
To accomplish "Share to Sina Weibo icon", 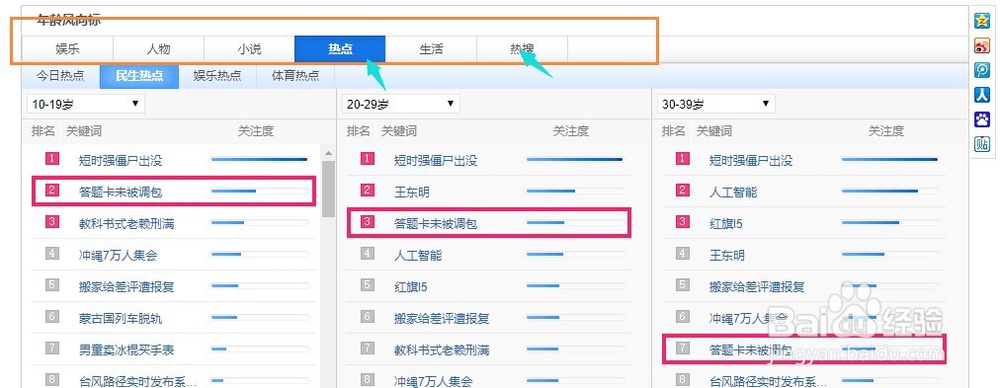I will click(x=982, y=45).
